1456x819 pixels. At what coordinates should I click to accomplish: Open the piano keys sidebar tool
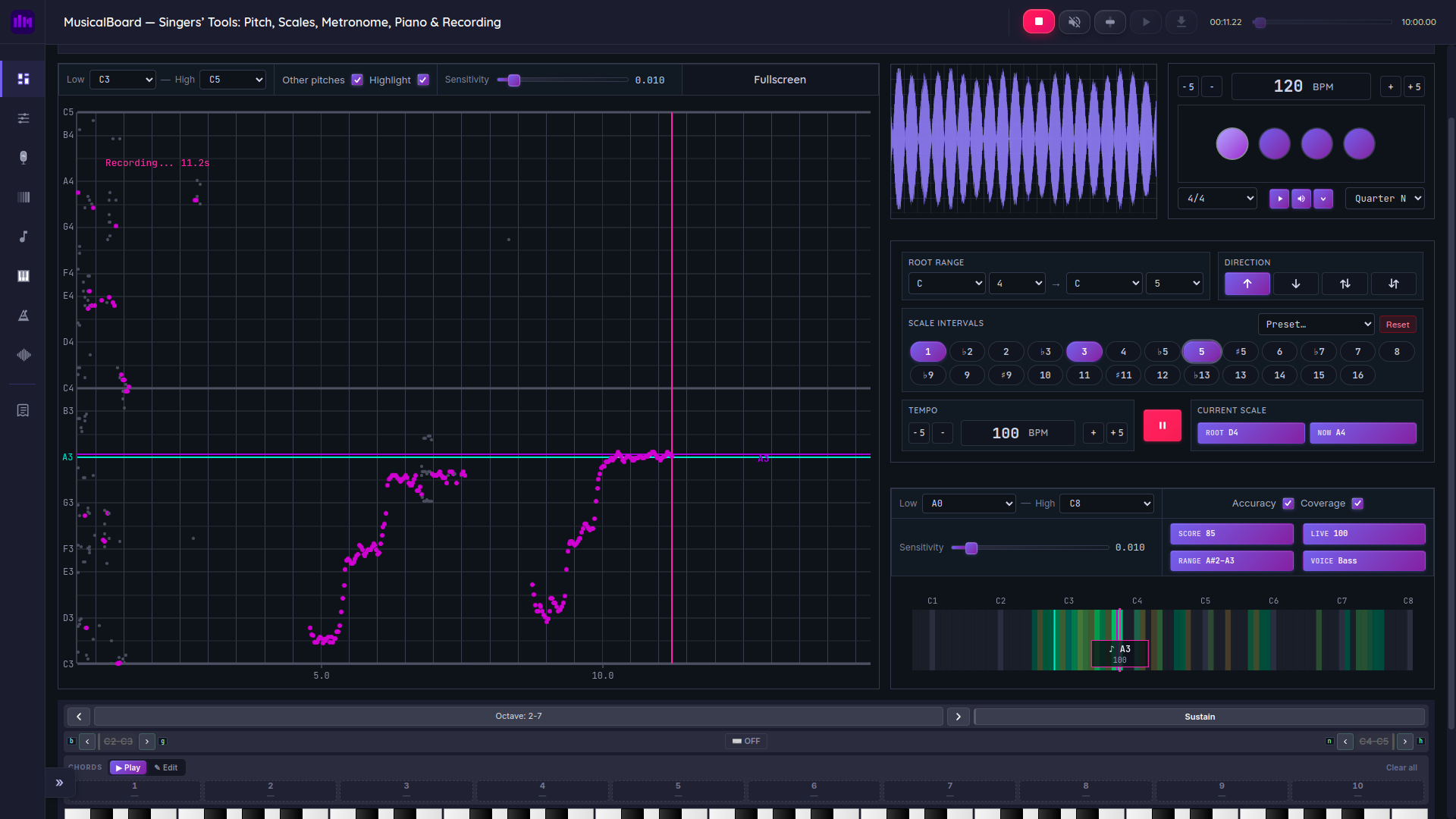point(24,276)
